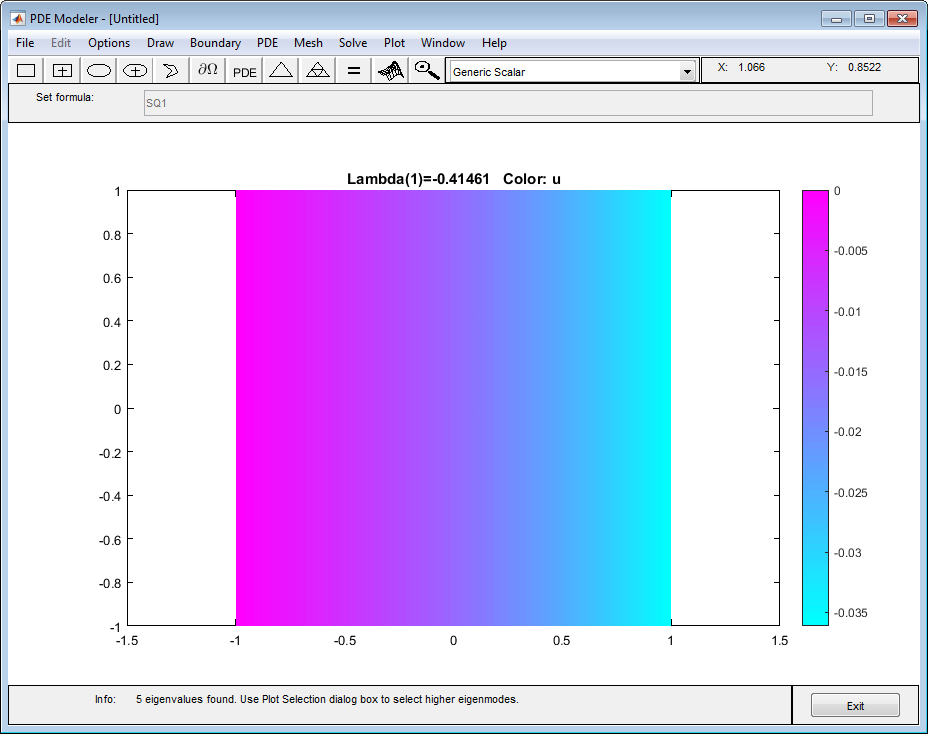Refine the mesh with toolbar button
The width and height of the screenshot is (928, 734).
pyautogui.click(x=318, y=71)
